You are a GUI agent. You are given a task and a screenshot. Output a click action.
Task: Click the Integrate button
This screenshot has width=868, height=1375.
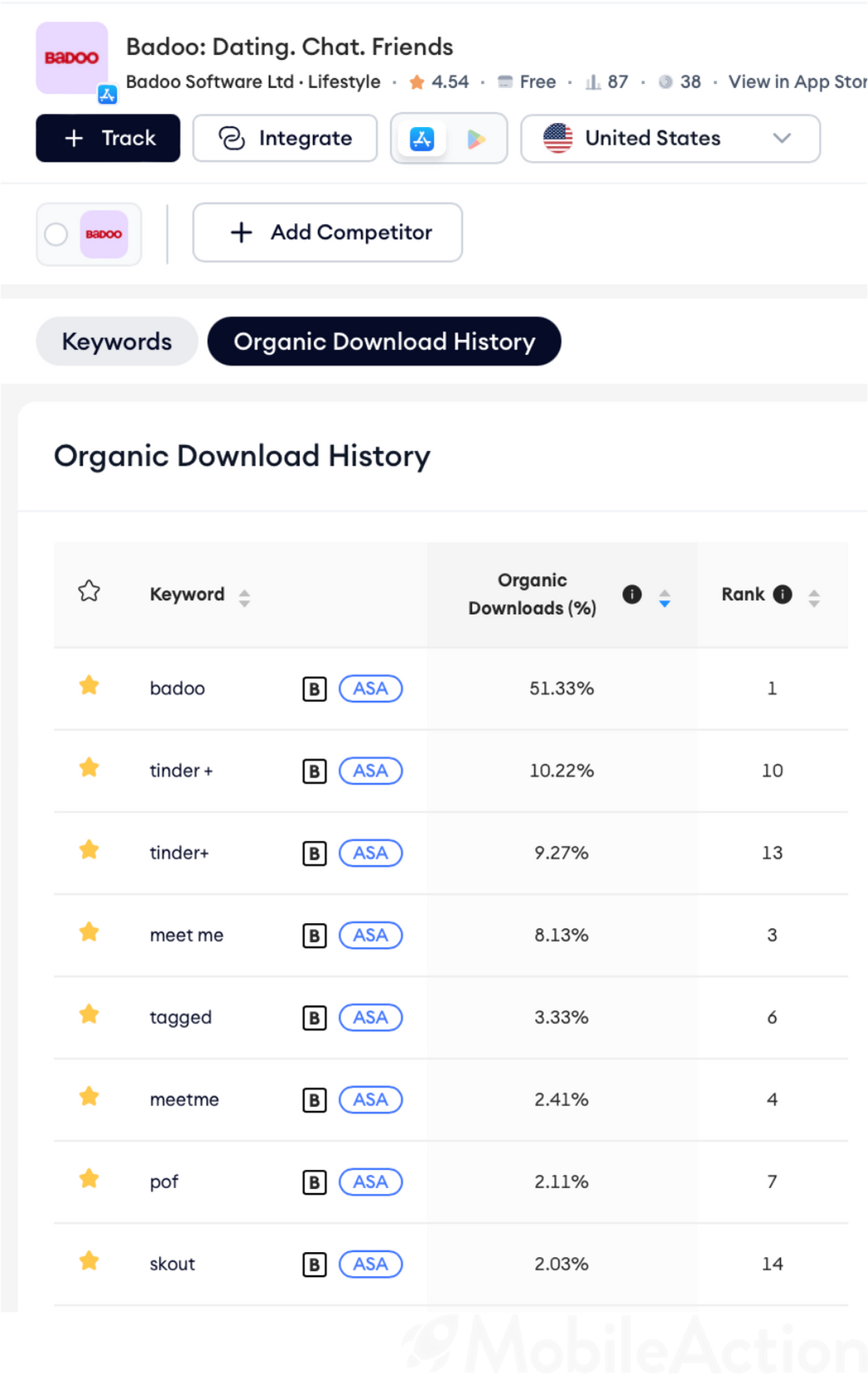(x=285, y=138)
